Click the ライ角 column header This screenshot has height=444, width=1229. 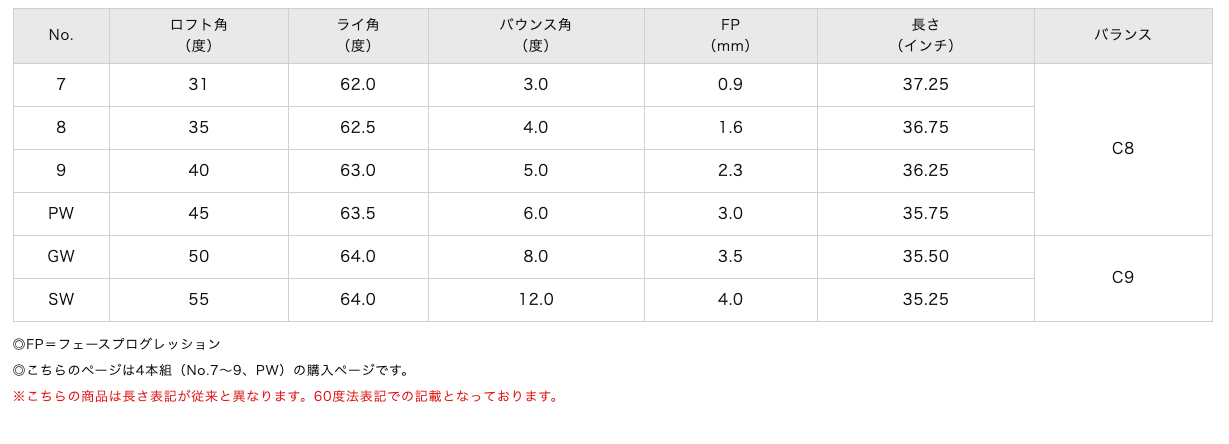[x=358, y=35]
